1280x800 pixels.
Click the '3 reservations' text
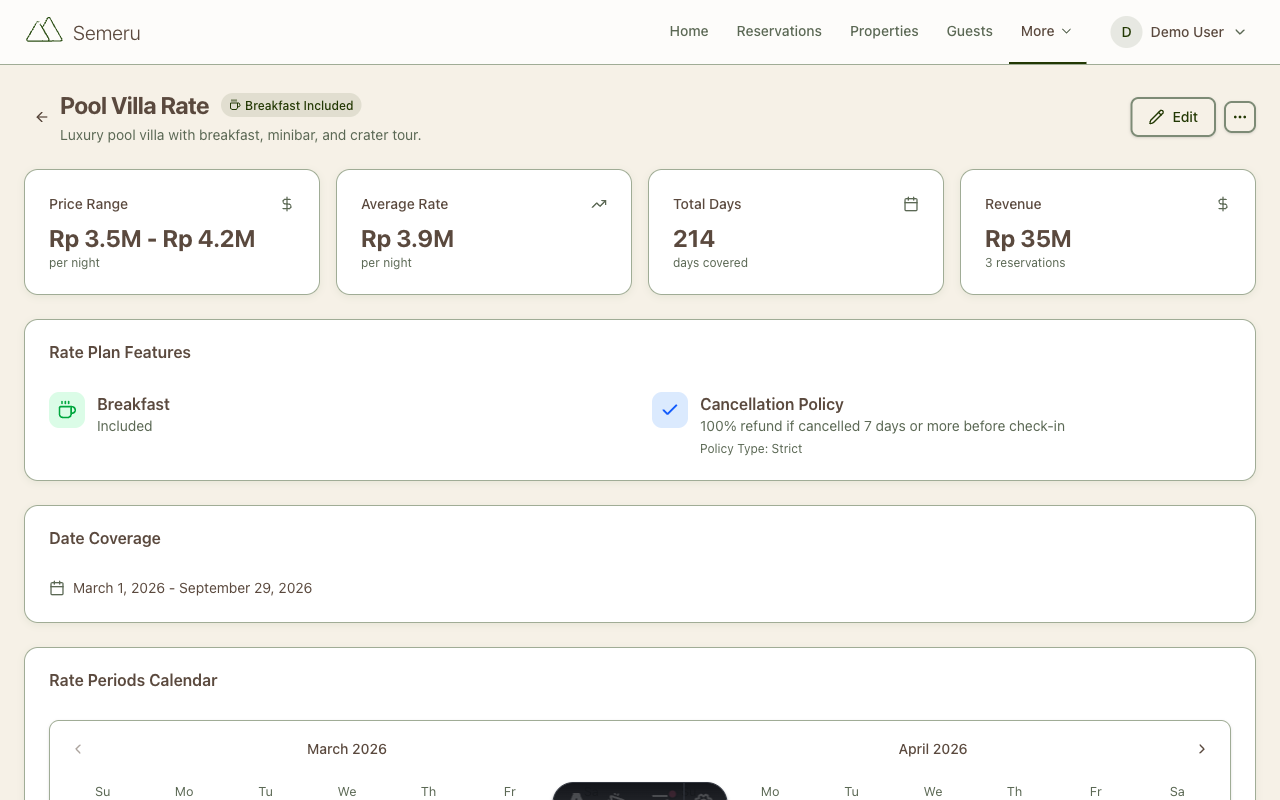click(x=1025, y=263)
